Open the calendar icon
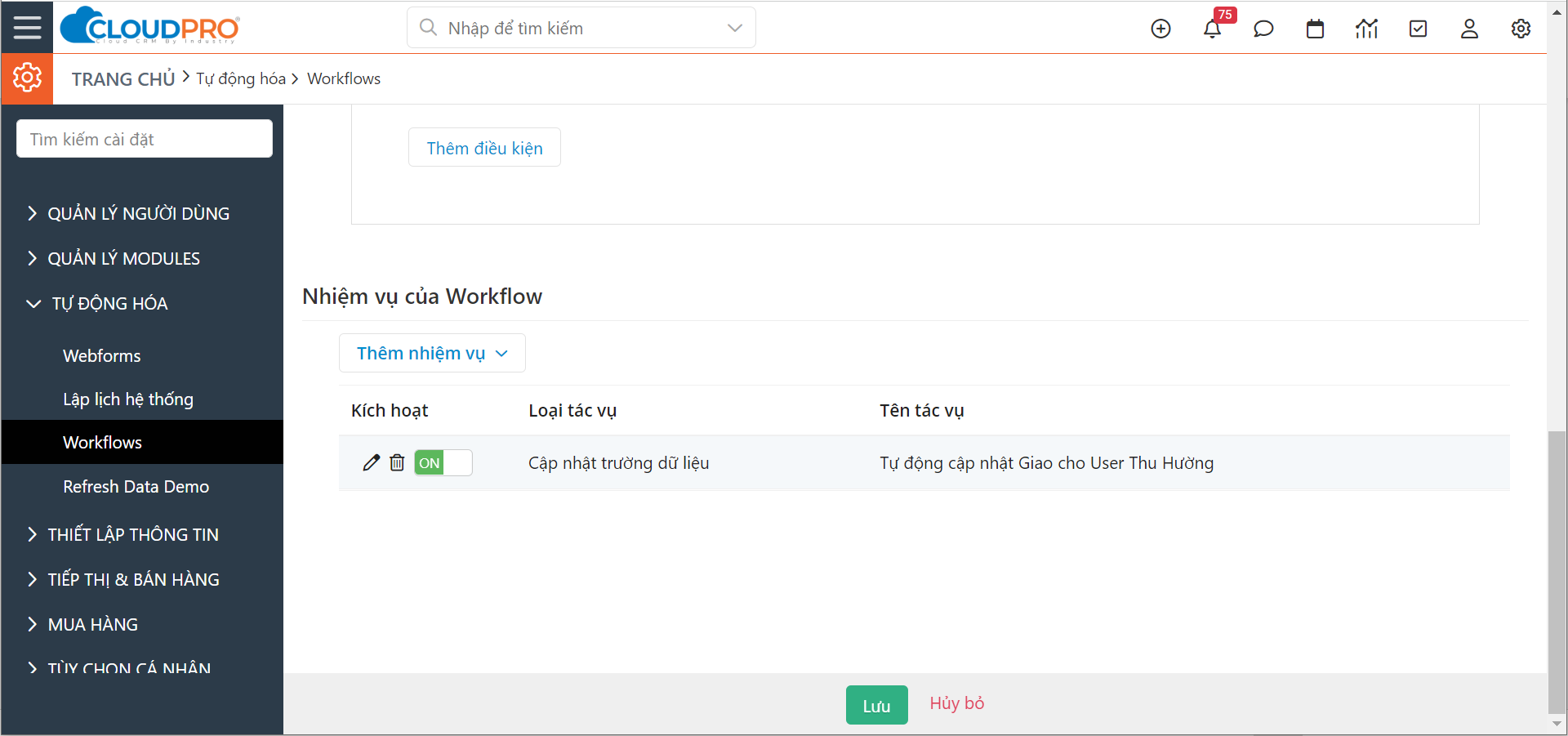 1315,29
